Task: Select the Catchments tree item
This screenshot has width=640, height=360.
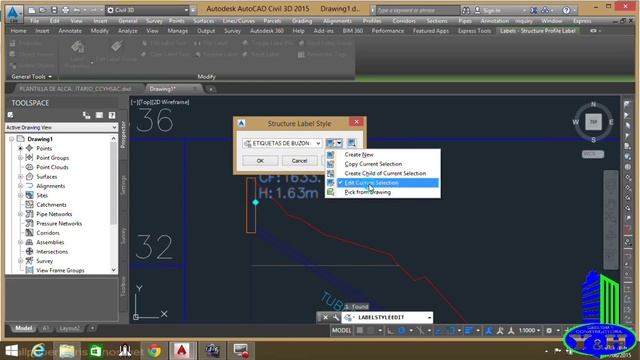Action: click(x=51, y=205)
